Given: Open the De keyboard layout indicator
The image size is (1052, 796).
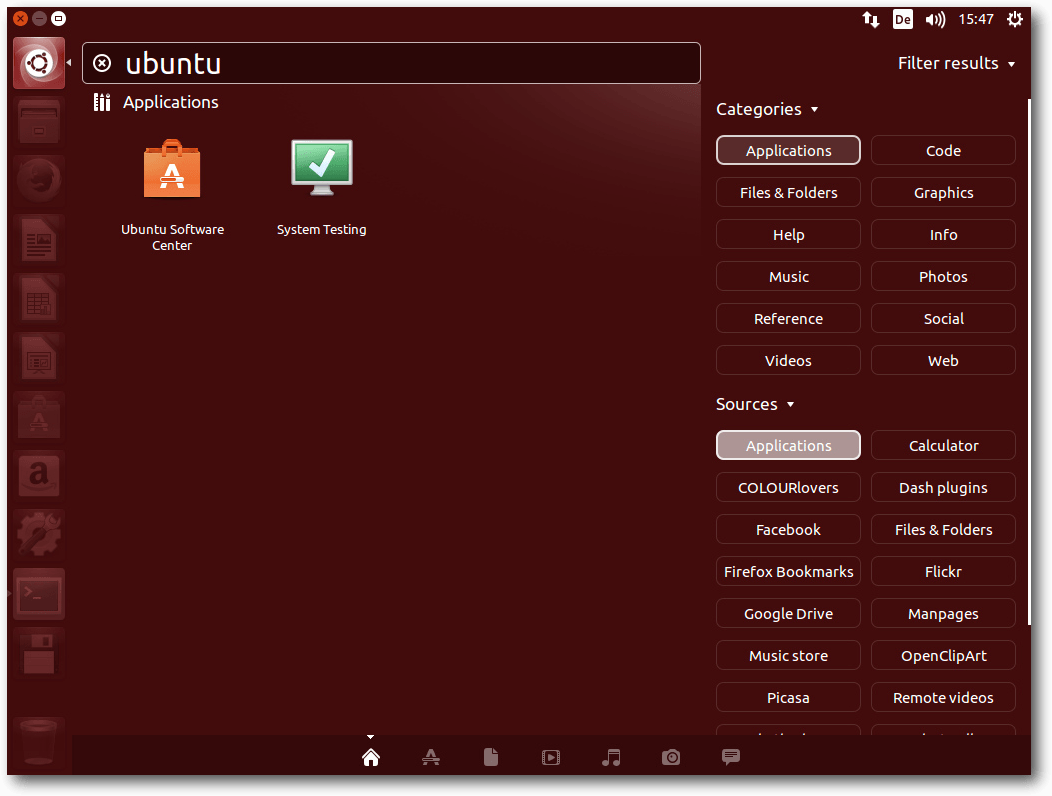Looking at the screenshot, I should [x=903, y=19].
